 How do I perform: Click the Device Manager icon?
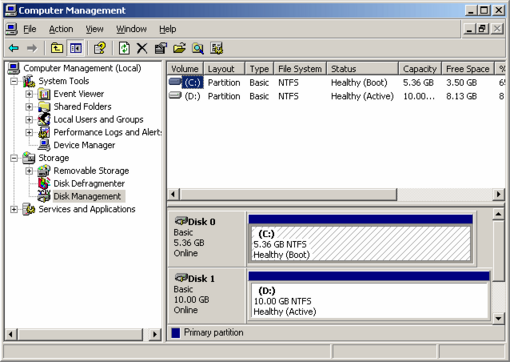pyautogui.click(x=44, y=145)
